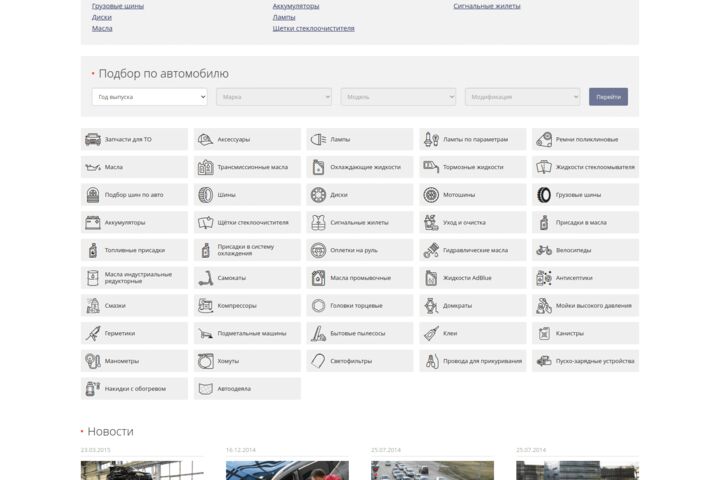Click the Мотошины icon
This screenshot has height=480, width=720.
431,195
